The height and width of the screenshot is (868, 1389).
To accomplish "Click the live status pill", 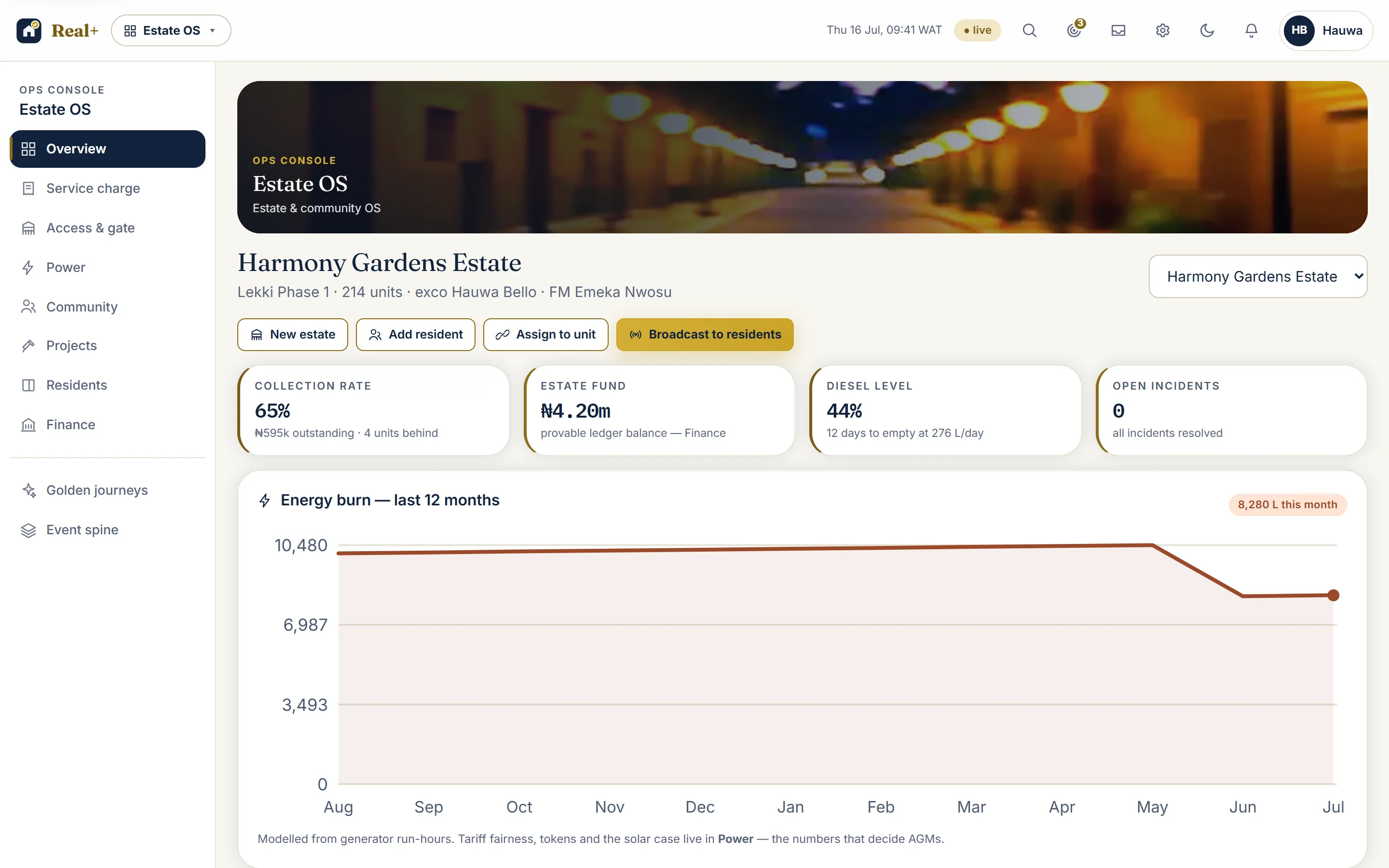I will [977, 30].
